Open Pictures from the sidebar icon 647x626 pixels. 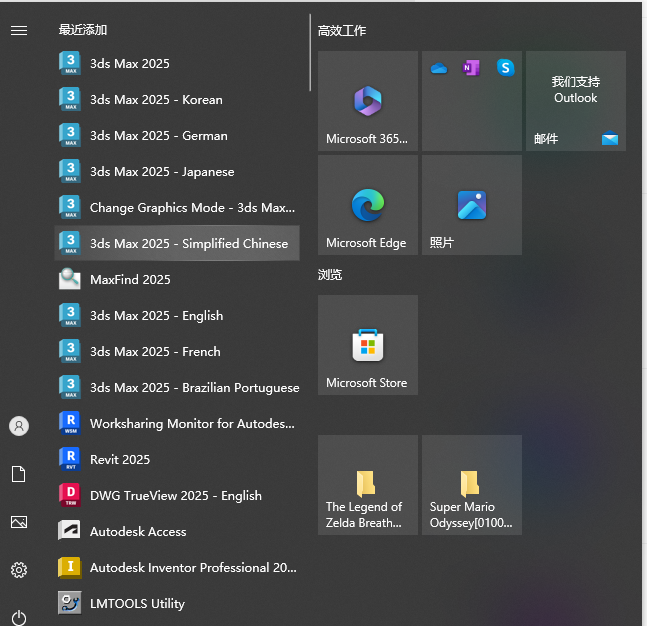pyautogui.click(x=19, y=522)
